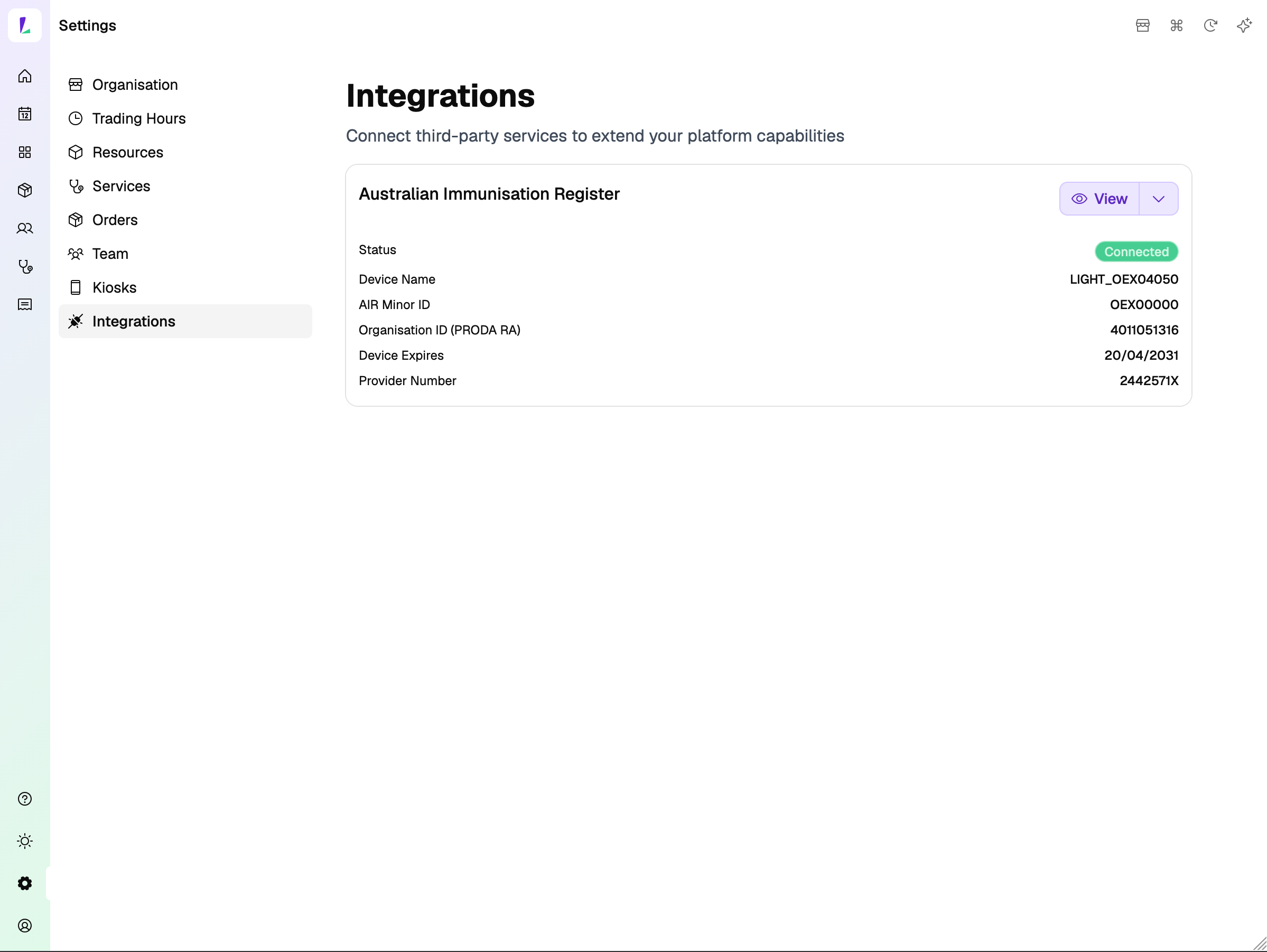Click the settings gear icon in the sidebar
The image size is (1267, 952).
[25, 883]
